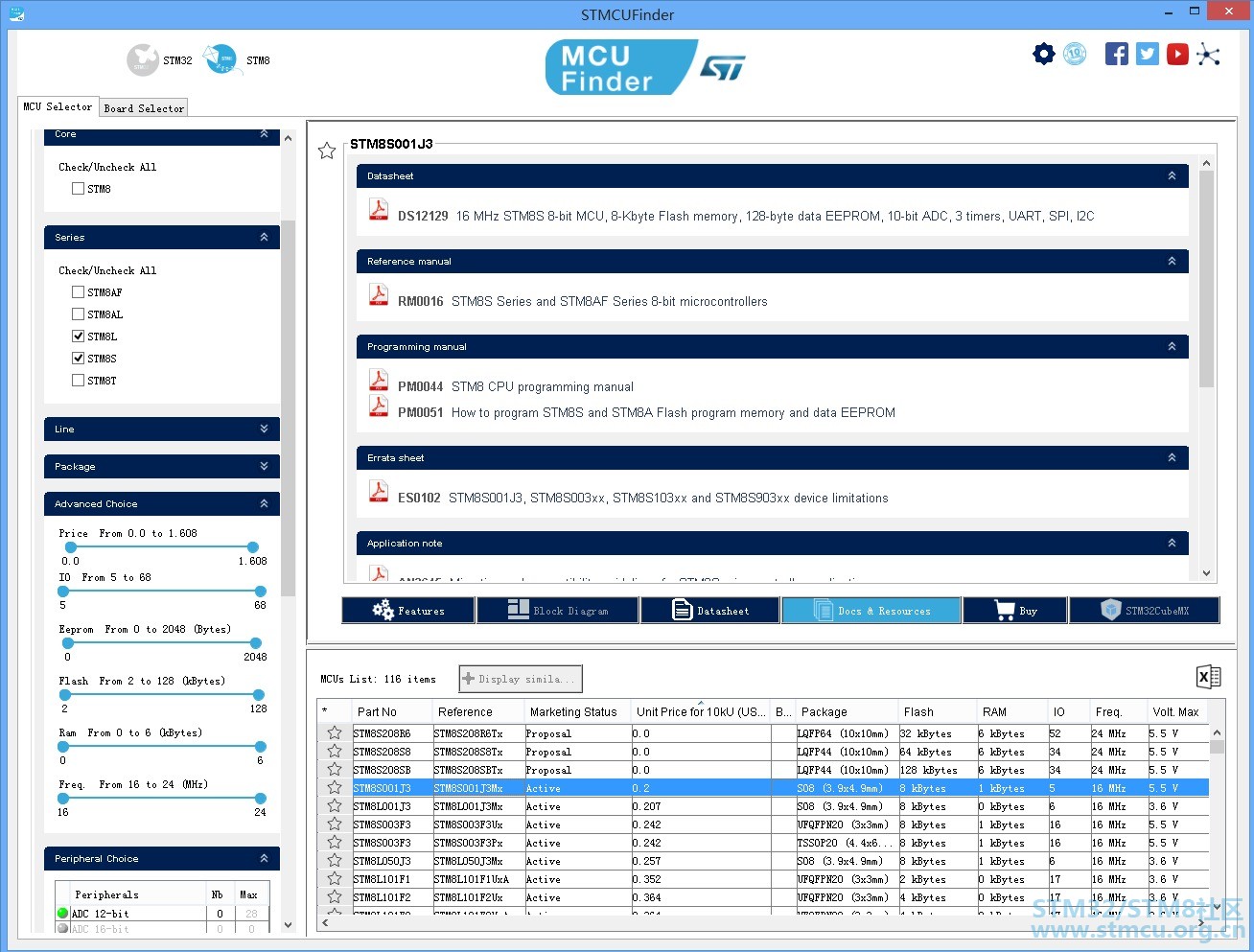Click the documents panel vertical scrollbar
This screenshot has height=952, width=1254.
pos(1206,278)
